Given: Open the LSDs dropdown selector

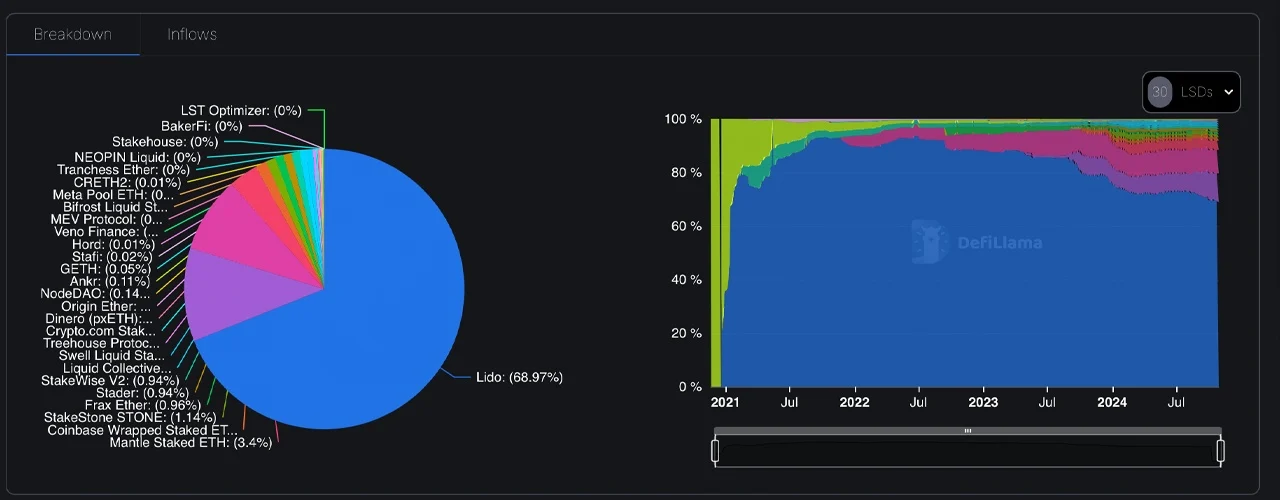Looking at the screenshot, I should (x=1191, y=92).
